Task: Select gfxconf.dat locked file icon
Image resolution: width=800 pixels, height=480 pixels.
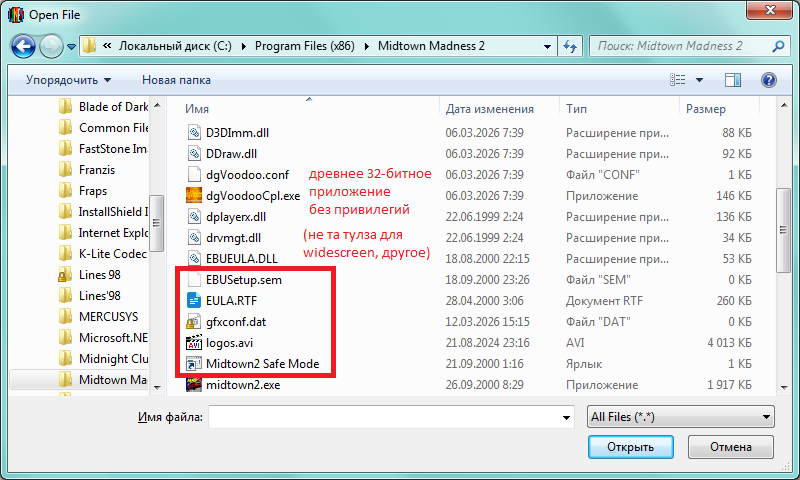Action: 194,321
